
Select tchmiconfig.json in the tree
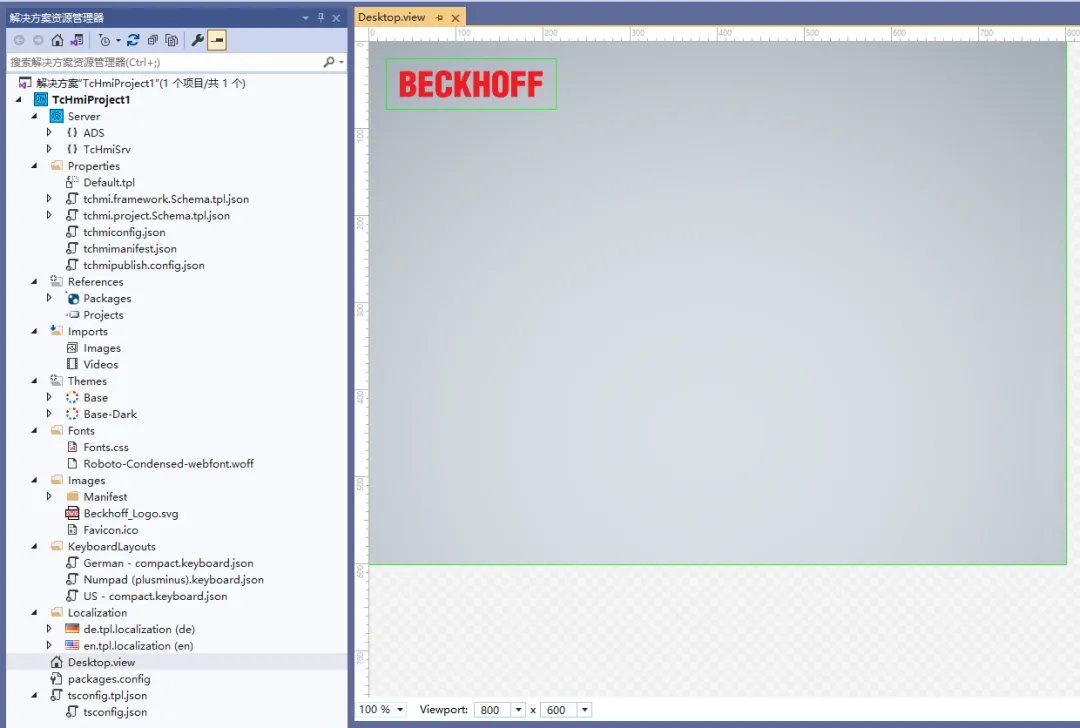124,232
